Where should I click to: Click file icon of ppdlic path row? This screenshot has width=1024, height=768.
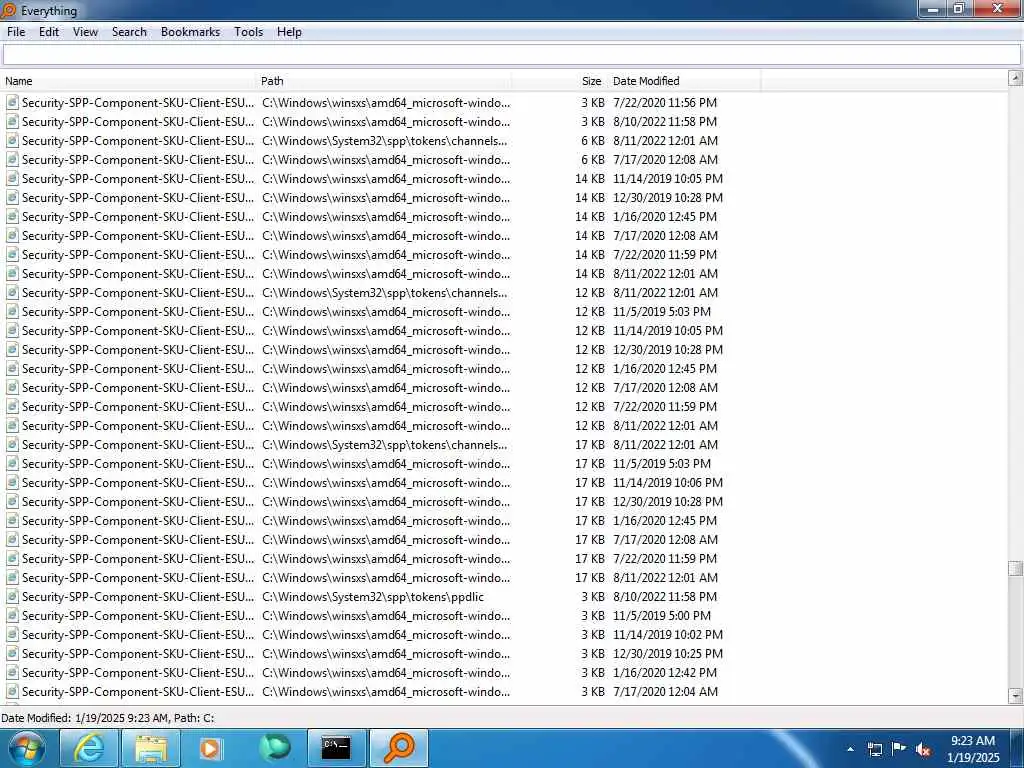(x=12, y=596)
